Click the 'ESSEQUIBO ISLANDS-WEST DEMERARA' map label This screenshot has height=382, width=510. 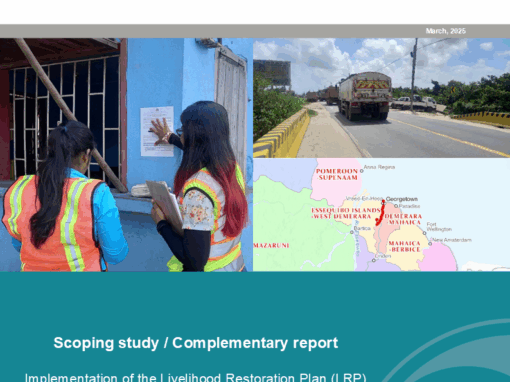coord(346,213)
